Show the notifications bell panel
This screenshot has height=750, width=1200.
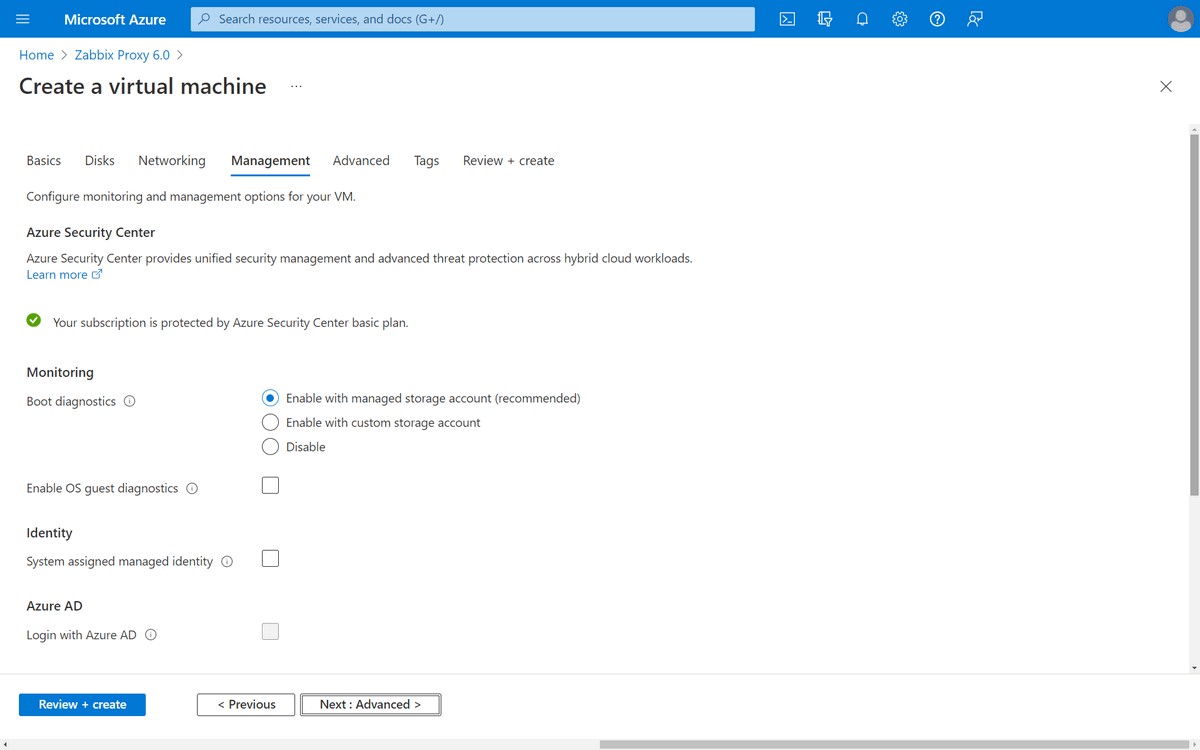(862, 19)
